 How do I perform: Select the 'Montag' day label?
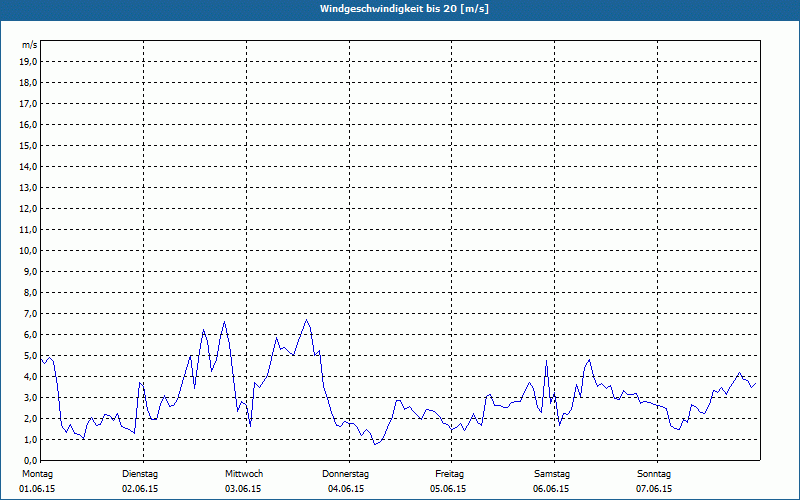(37, 474)
